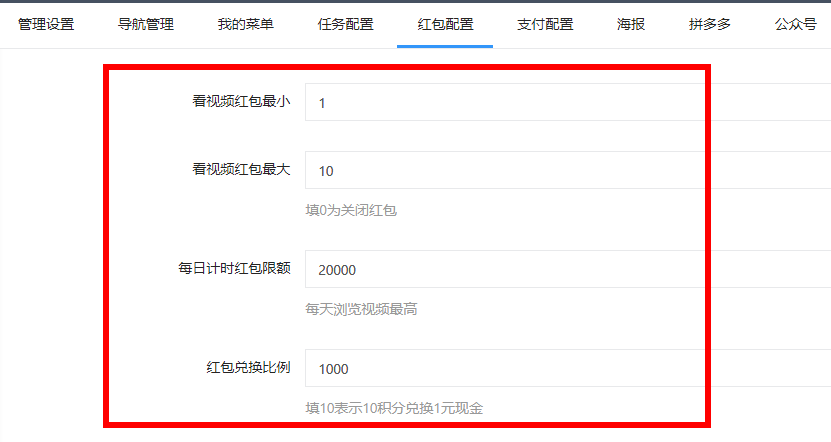
Task: Open the 我的菜单 tab
Action: (245, 24)
